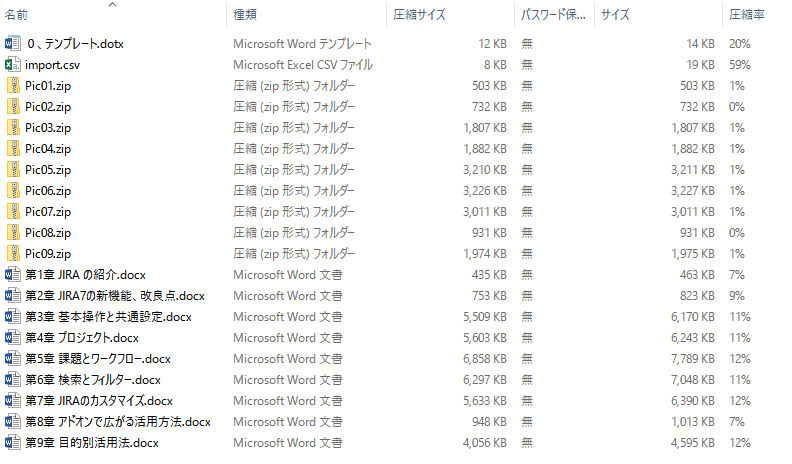The height and width of the screenshot is (464, 792).
Task: Select the file name 第4章 プロジェクト.docx
Action: coord(82,338)
